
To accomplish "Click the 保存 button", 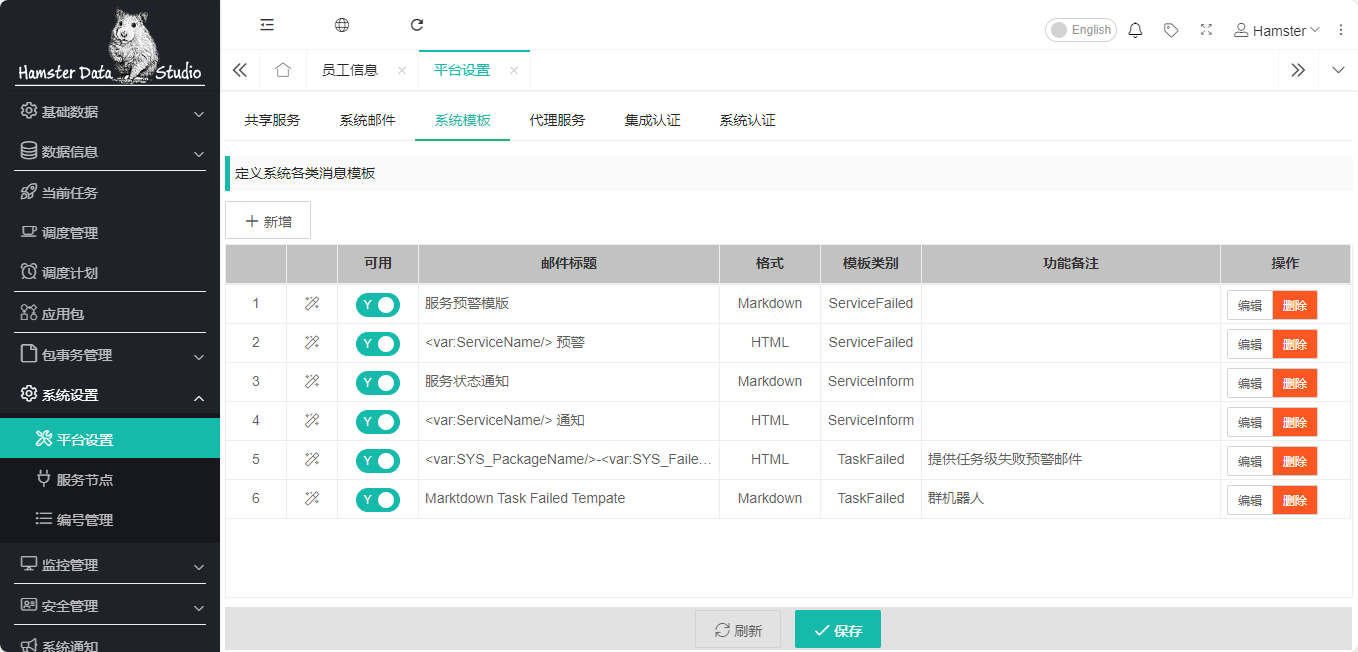I will tap(838, 630).
